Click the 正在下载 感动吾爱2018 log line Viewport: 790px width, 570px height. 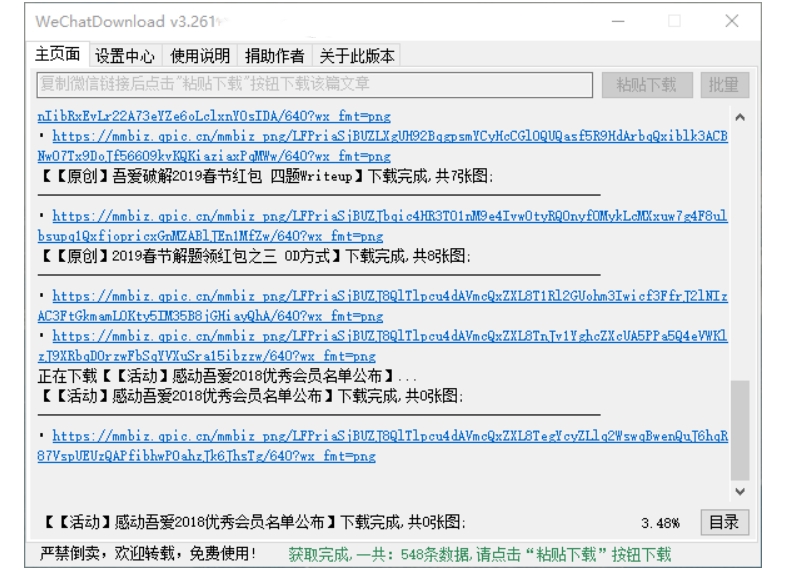coord(227,376)
